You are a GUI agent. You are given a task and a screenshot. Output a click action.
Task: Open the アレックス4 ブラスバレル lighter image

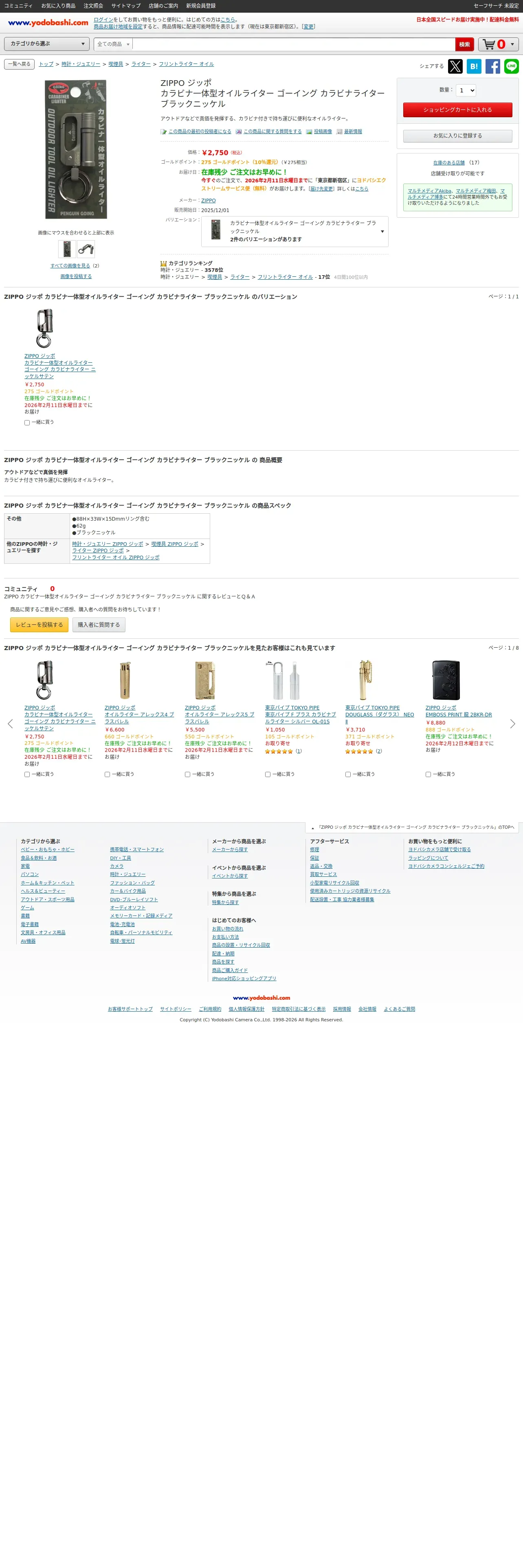point(125,680)
